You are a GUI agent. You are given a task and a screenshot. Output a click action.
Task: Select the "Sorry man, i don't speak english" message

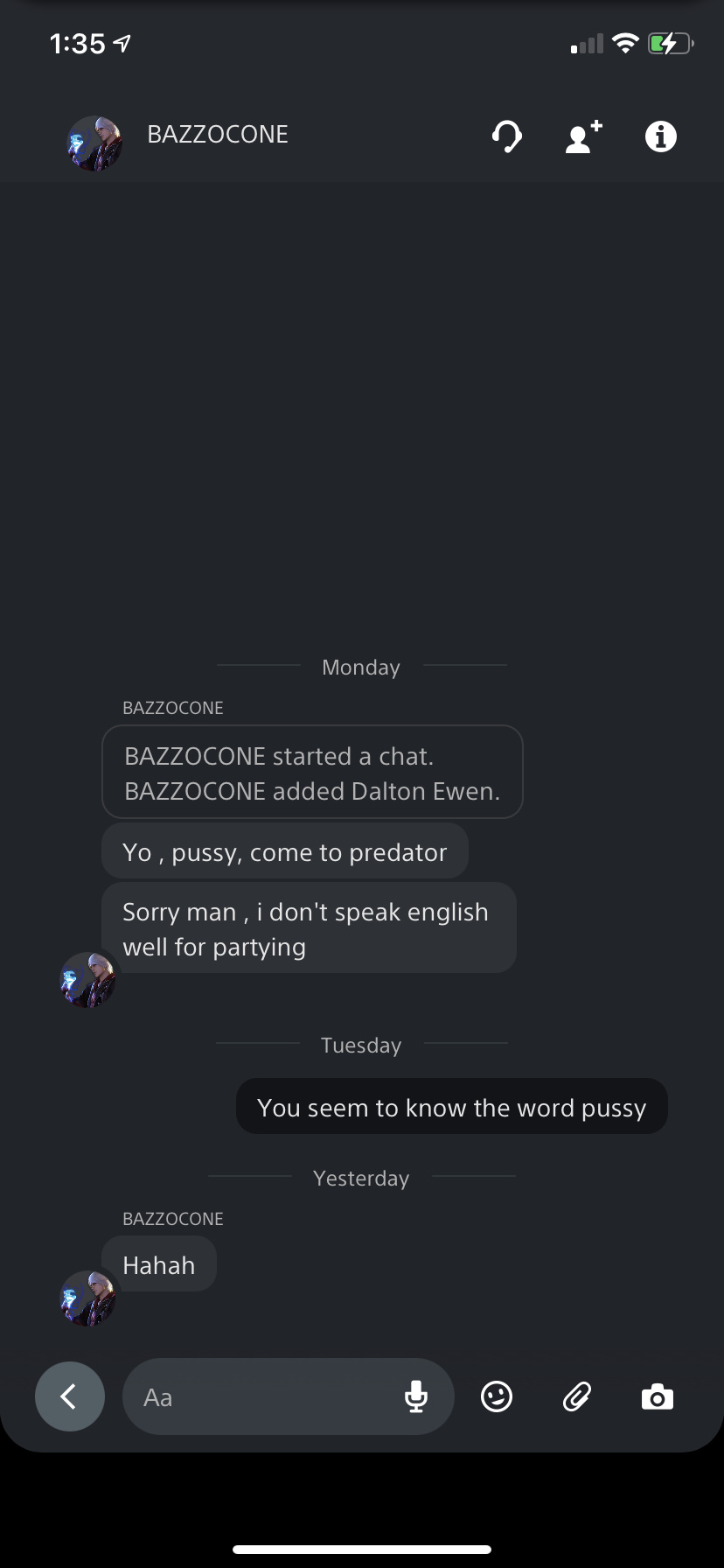(309, 928)
